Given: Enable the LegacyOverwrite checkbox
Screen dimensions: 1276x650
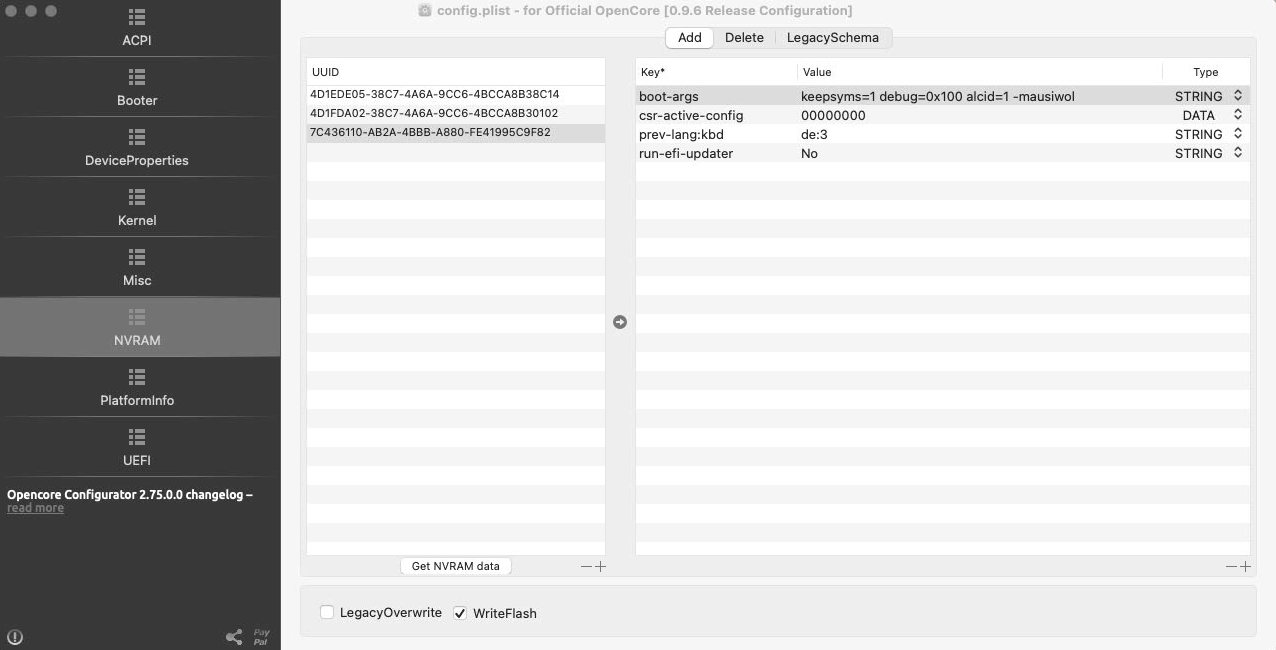Looking at the screenshot, I should (x=327, y=612).
